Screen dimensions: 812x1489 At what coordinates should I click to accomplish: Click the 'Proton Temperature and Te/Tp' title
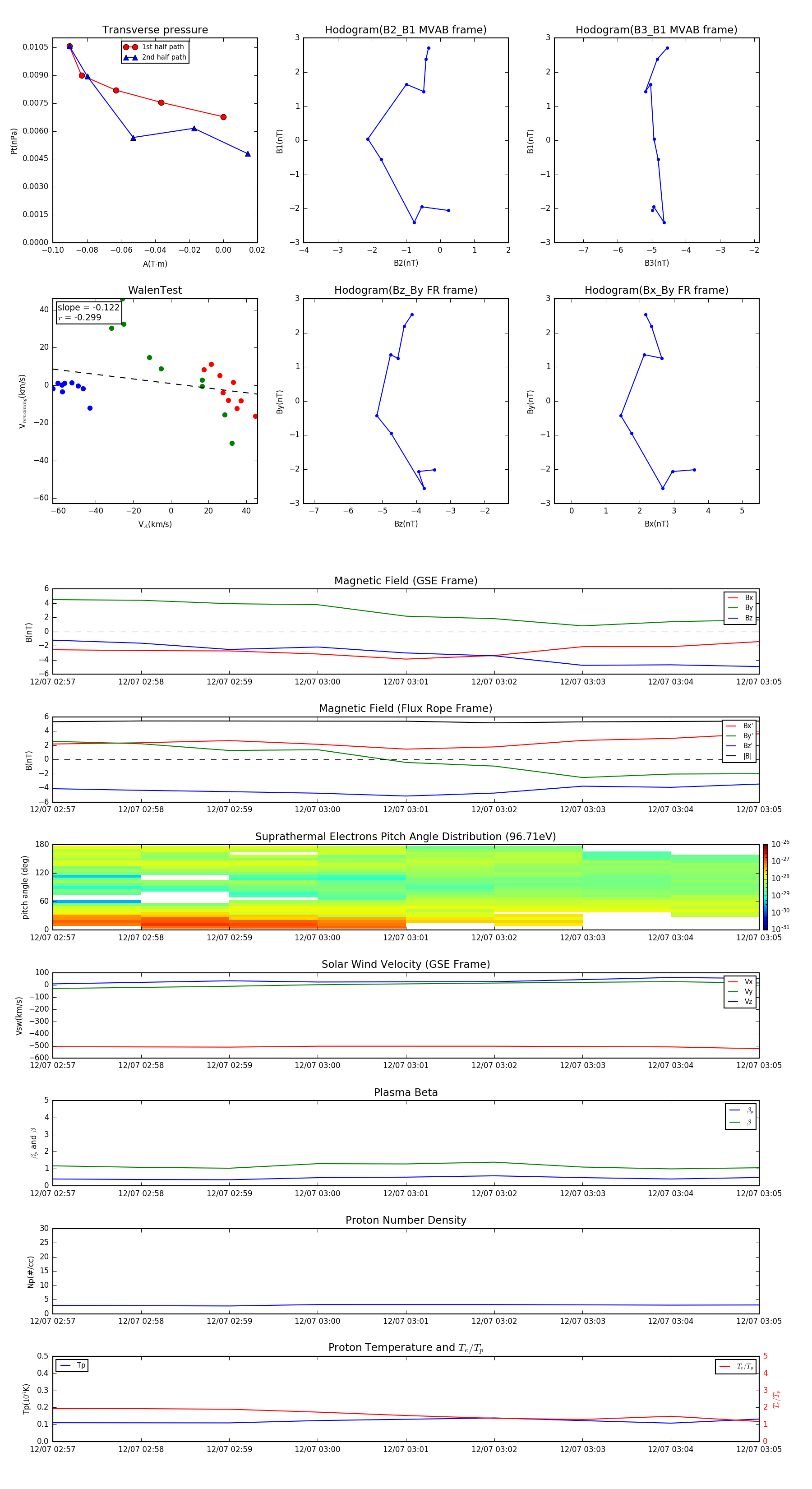pos(406,1348)
